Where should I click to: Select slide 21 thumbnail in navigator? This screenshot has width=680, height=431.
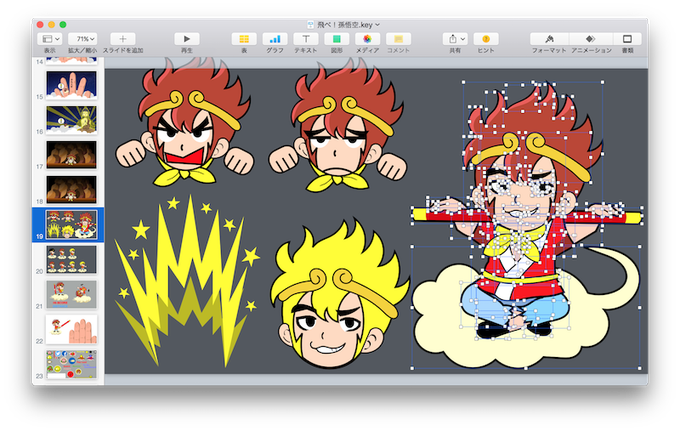pyautogui.click(x=72, y=294)
